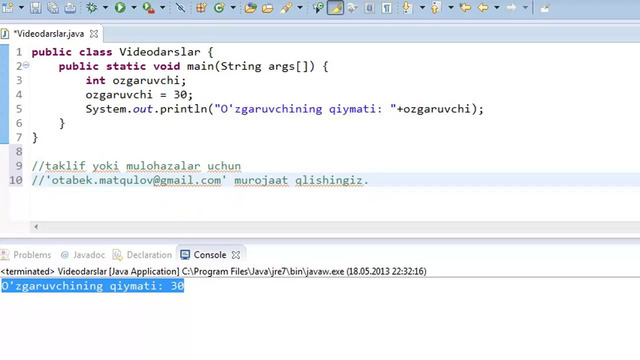Click the Next Annotation down arrow icon
The width and height of the screenshot is (640, 360).
pos(407,7)
